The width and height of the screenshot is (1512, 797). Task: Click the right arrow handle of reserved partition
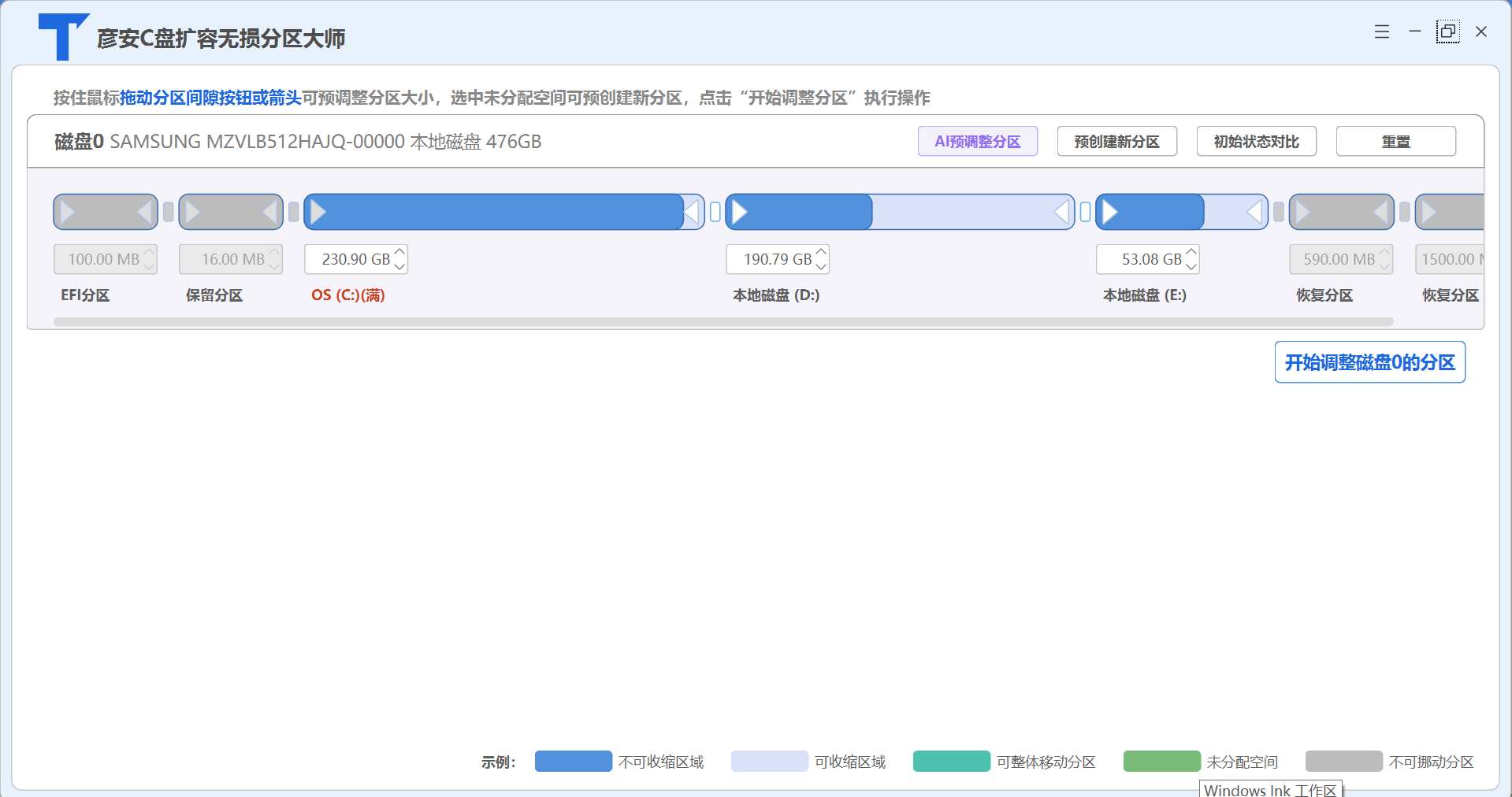269,212
